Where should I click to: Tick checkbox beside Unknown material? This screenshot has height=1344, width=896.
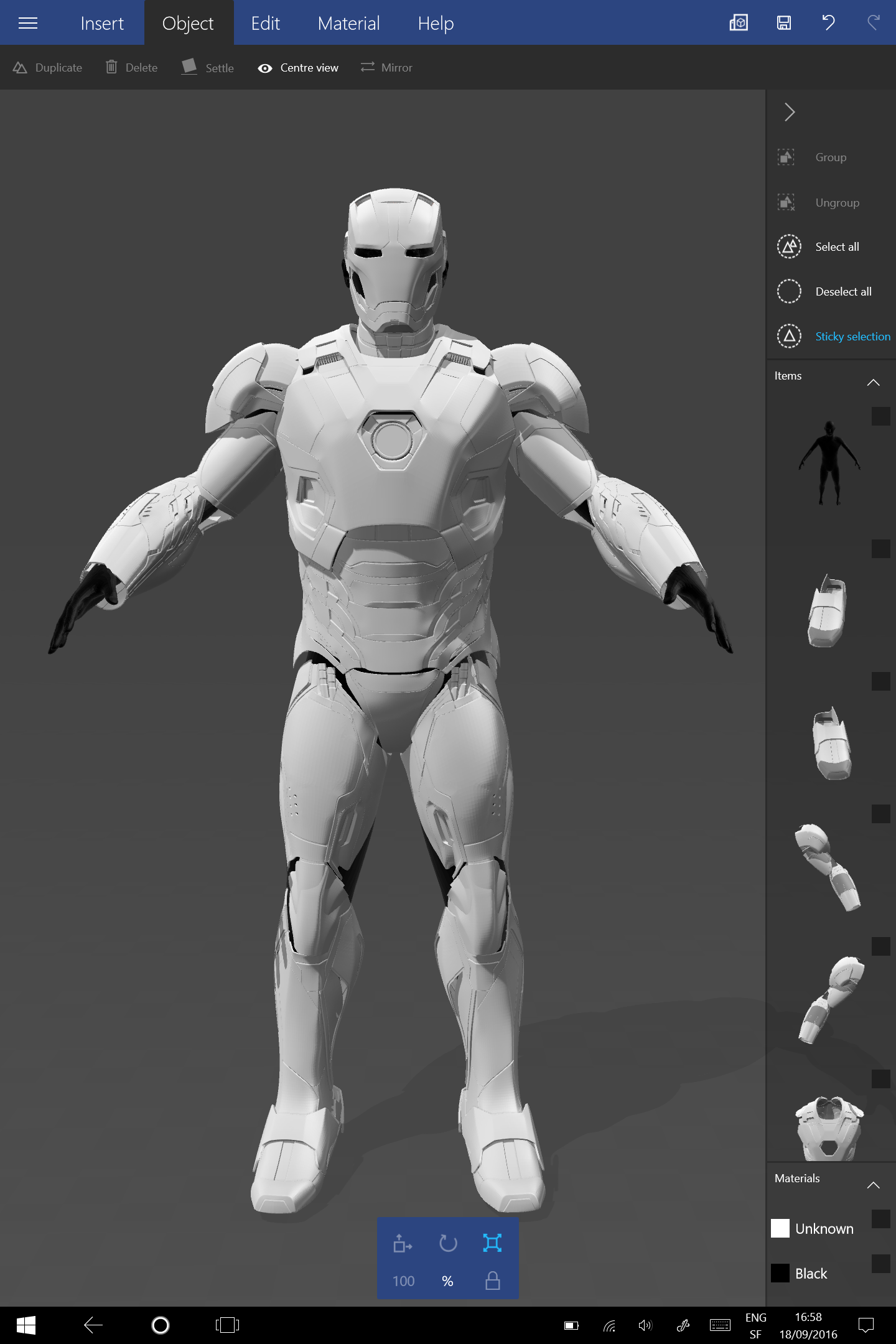click(x=880, y=1219)
